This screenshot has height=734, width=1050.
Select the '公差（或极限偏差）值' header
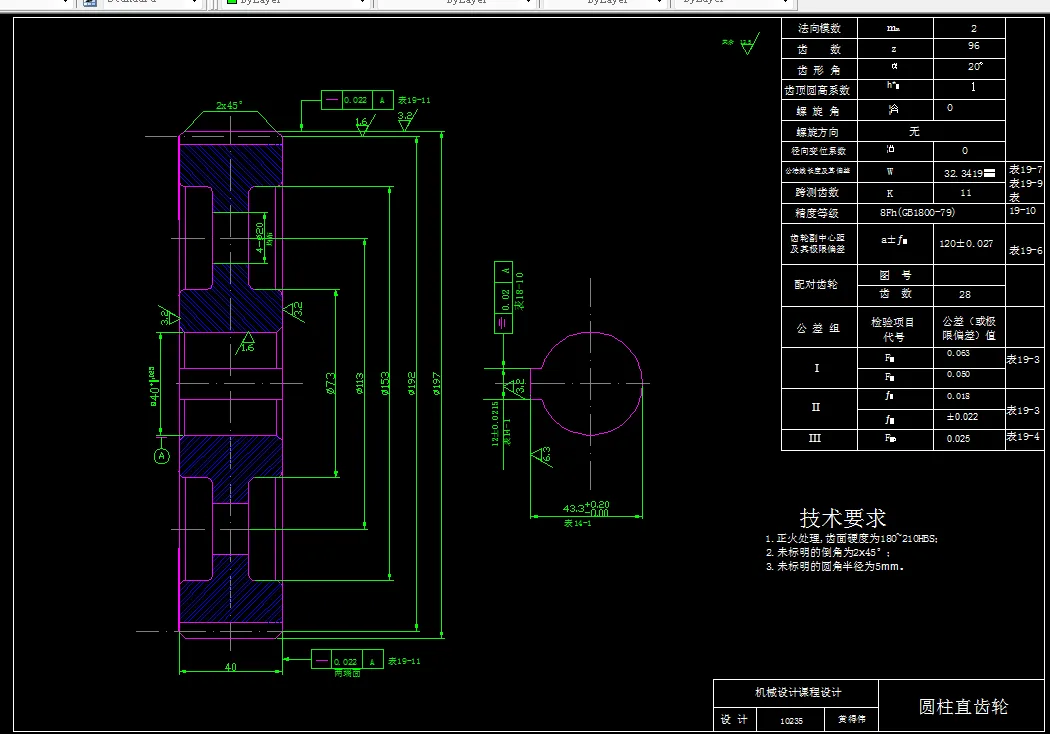coord(969,328)
